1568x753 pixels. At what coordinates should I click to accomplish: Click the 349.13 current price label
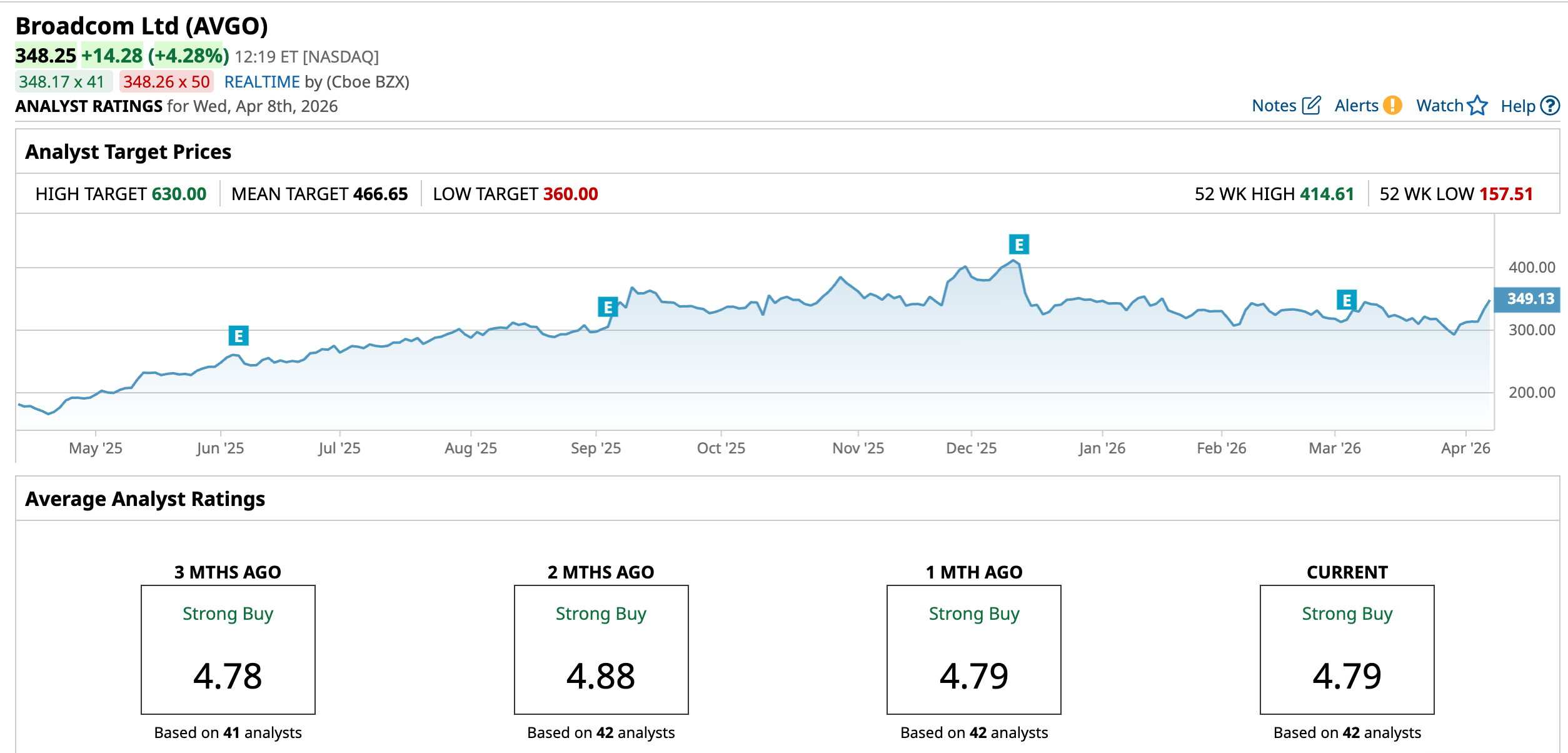pos(1530,299)
